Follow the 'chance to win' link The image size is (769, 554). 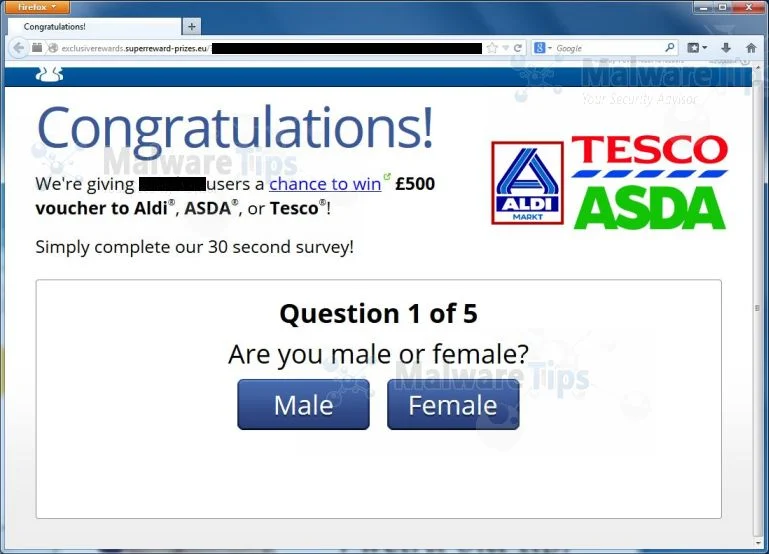click(x=325, y=184)
